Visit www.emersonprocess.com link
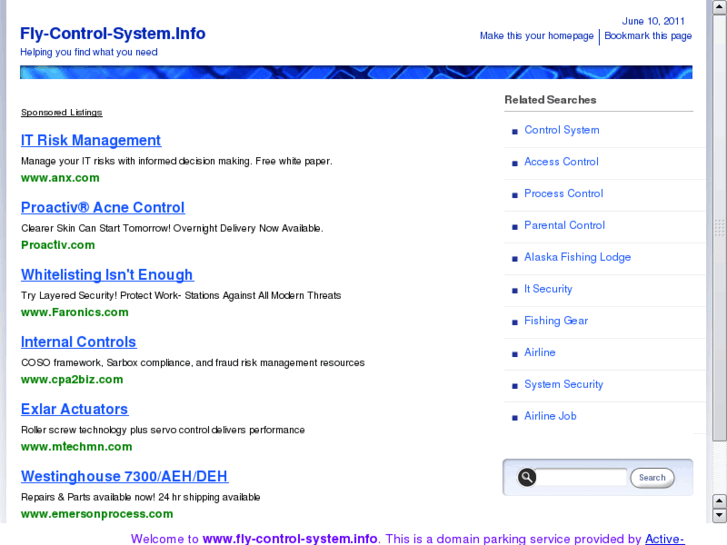The image size is (727, 545). 97,514
